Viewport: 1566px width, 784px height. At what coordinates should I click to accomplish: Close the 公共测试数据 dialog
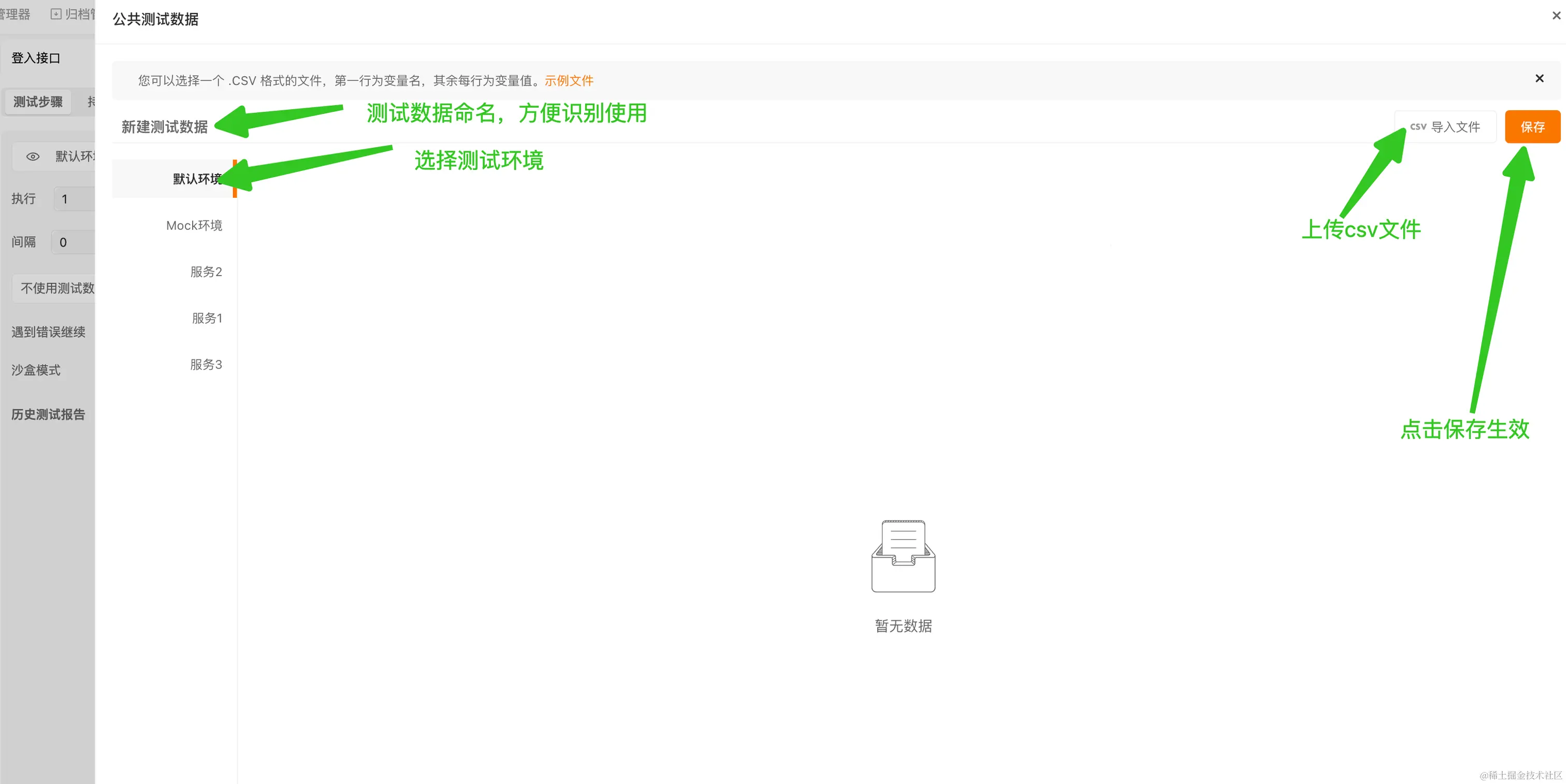click(x=1556, y=16)
